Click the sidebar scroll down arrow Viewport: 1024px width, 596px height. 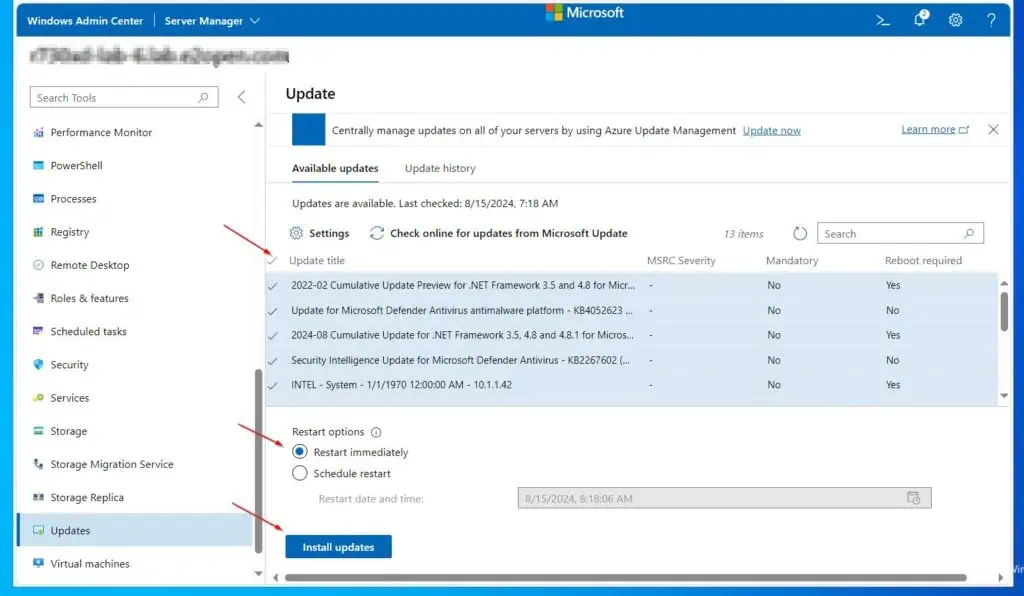pyautogui.click(x=259, y=574)
